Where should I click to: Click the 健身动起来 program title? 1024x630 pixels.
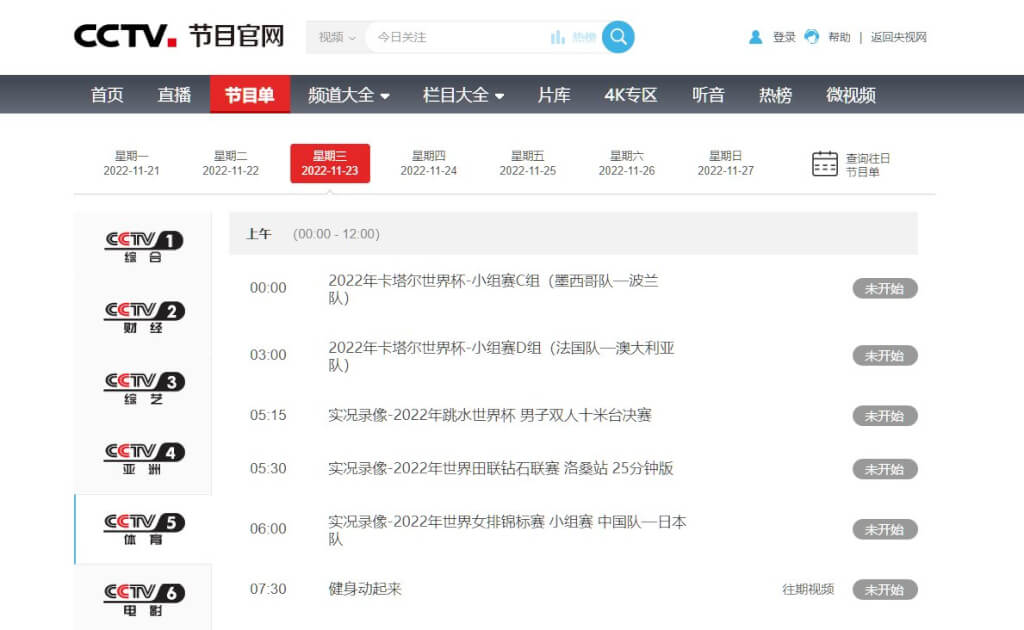tap(364, 589)
